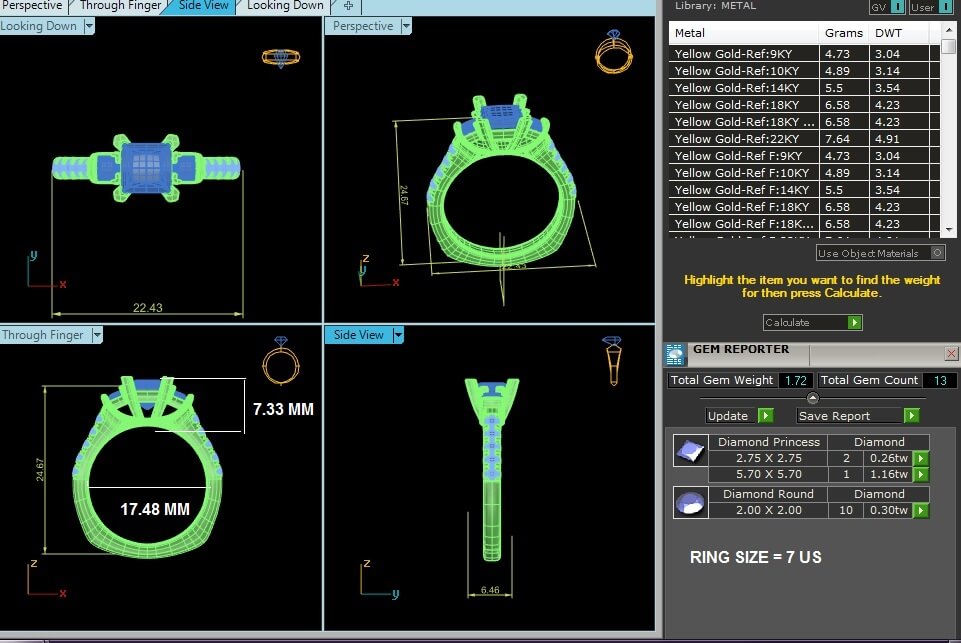Select the Yellow Gold-Ref:22KY row
961x643 pixels.
coord(744,139)
